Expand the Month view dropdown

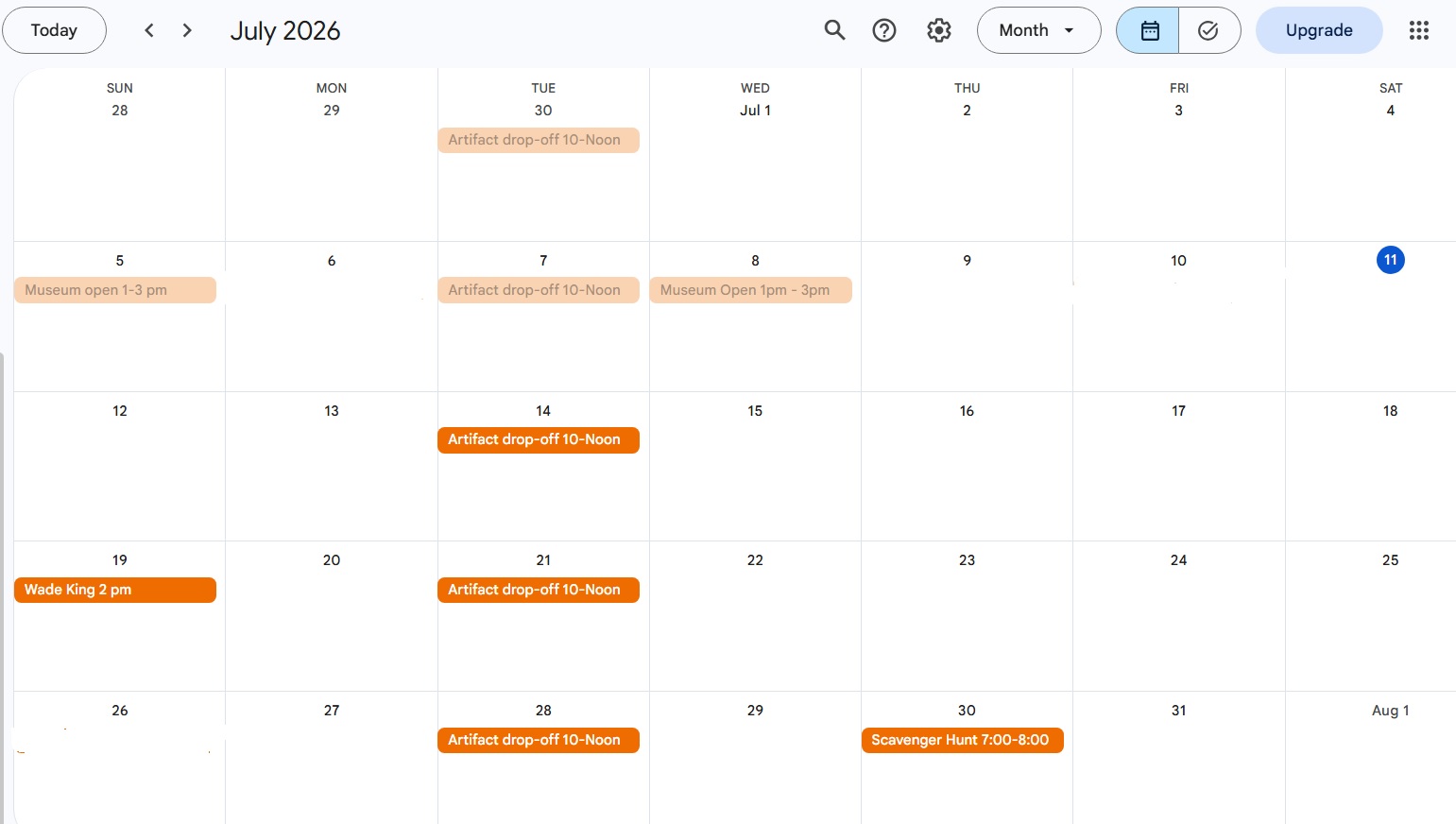pyautogui.click(x=1038, y=30)
